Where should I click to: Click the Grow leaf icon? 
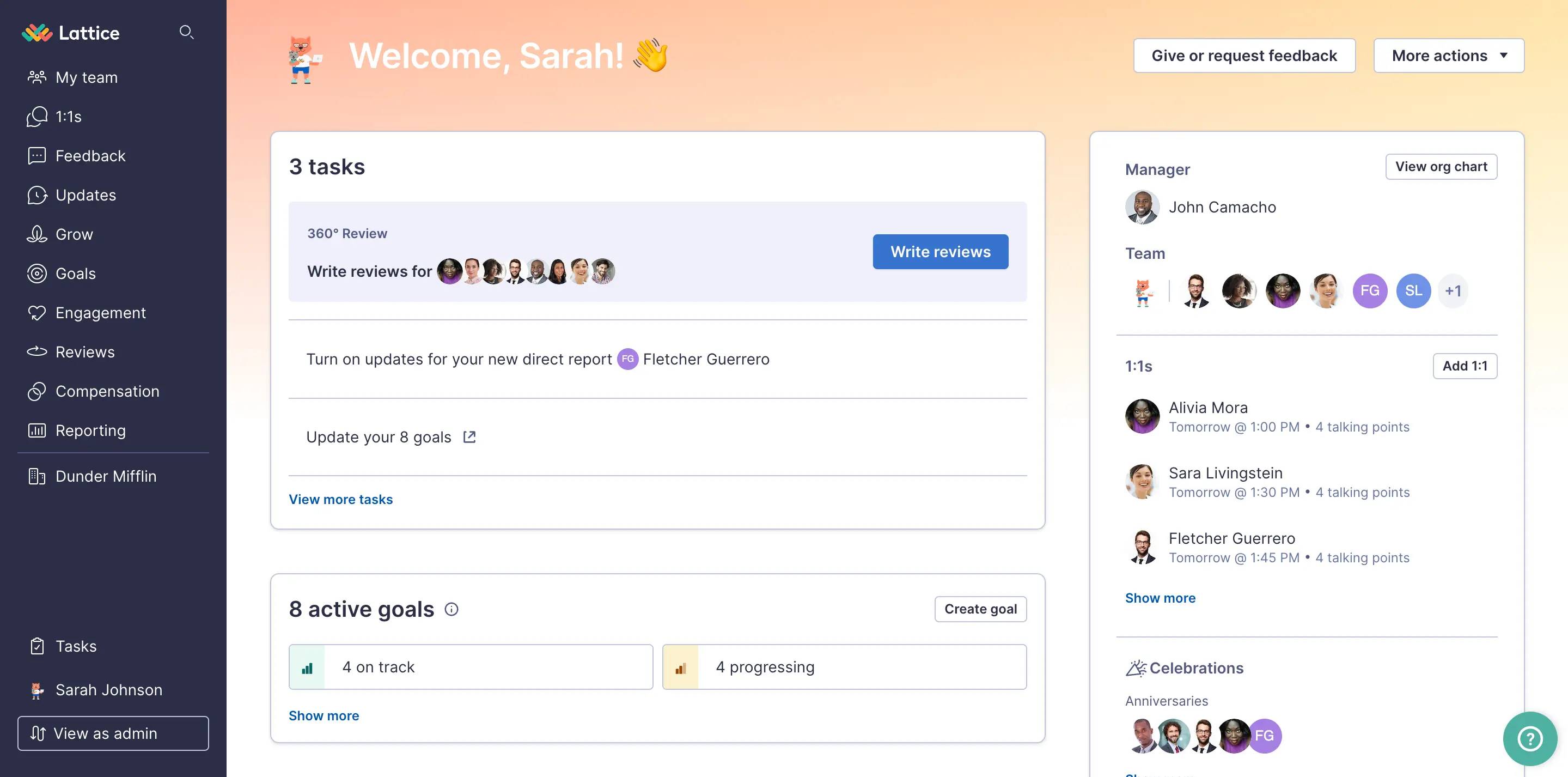pos(36,234)
